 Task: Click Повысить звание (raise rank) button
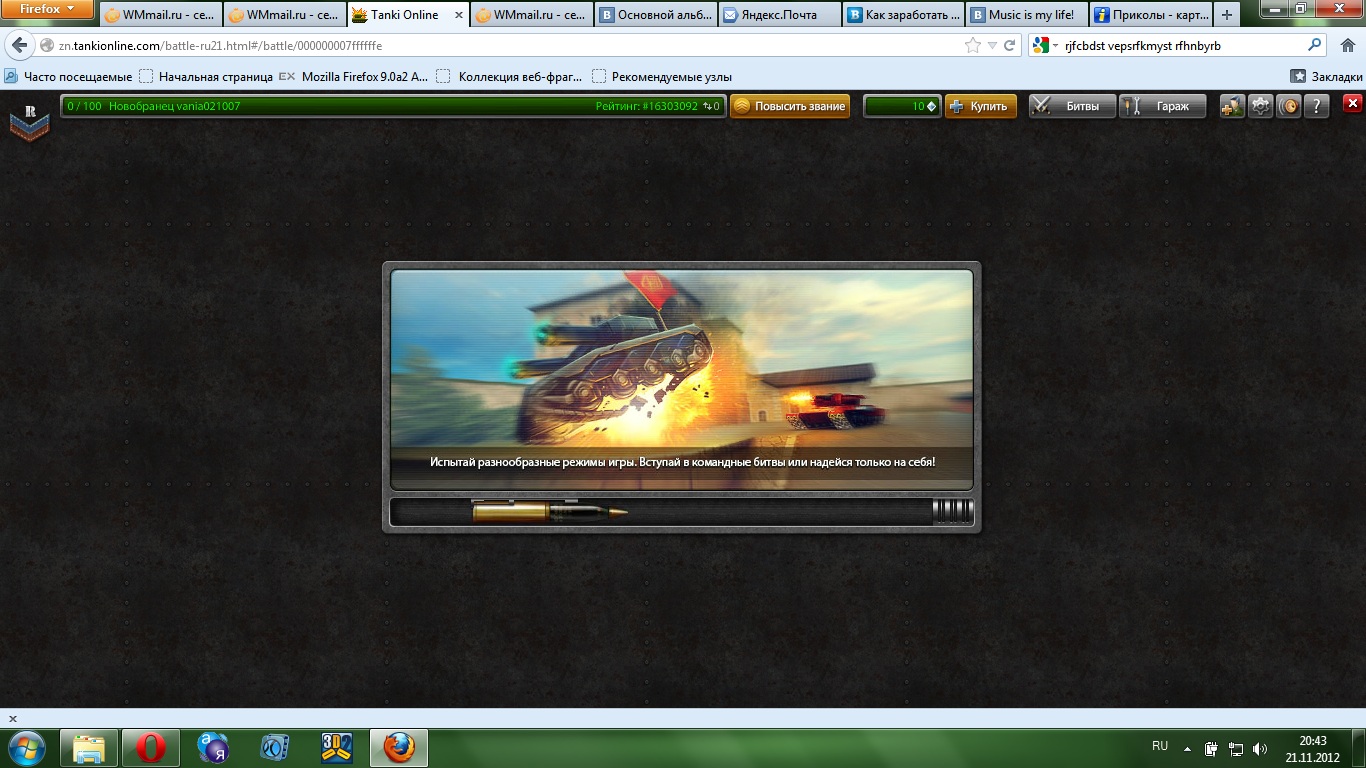coord(790,106)
